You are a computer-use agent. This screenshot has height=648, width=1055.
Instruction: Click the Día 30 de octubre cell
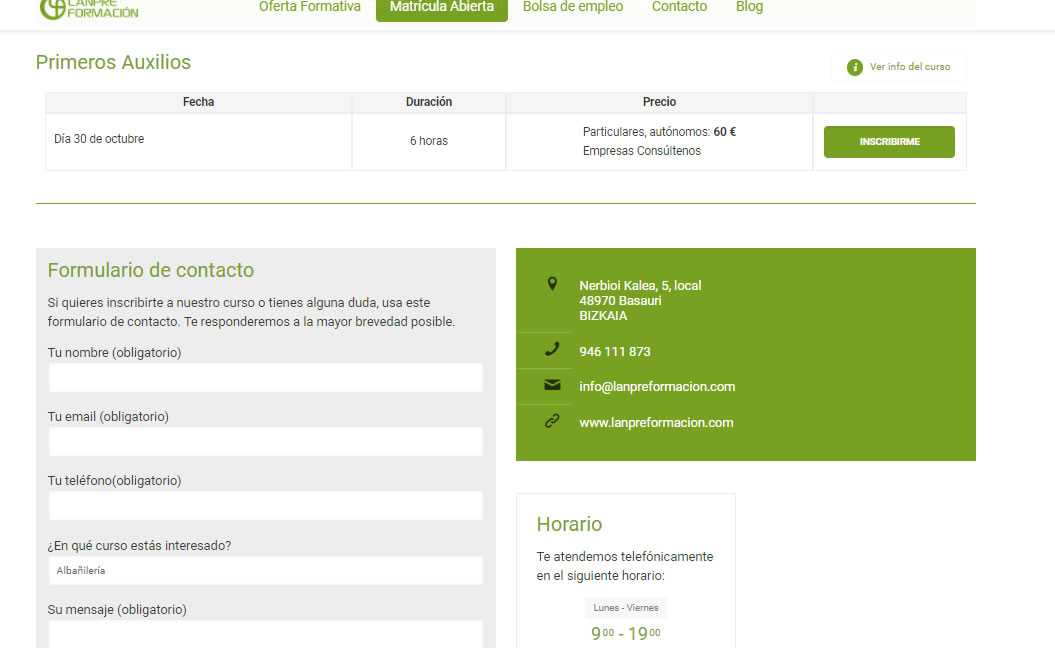click(x=198, y=141)
